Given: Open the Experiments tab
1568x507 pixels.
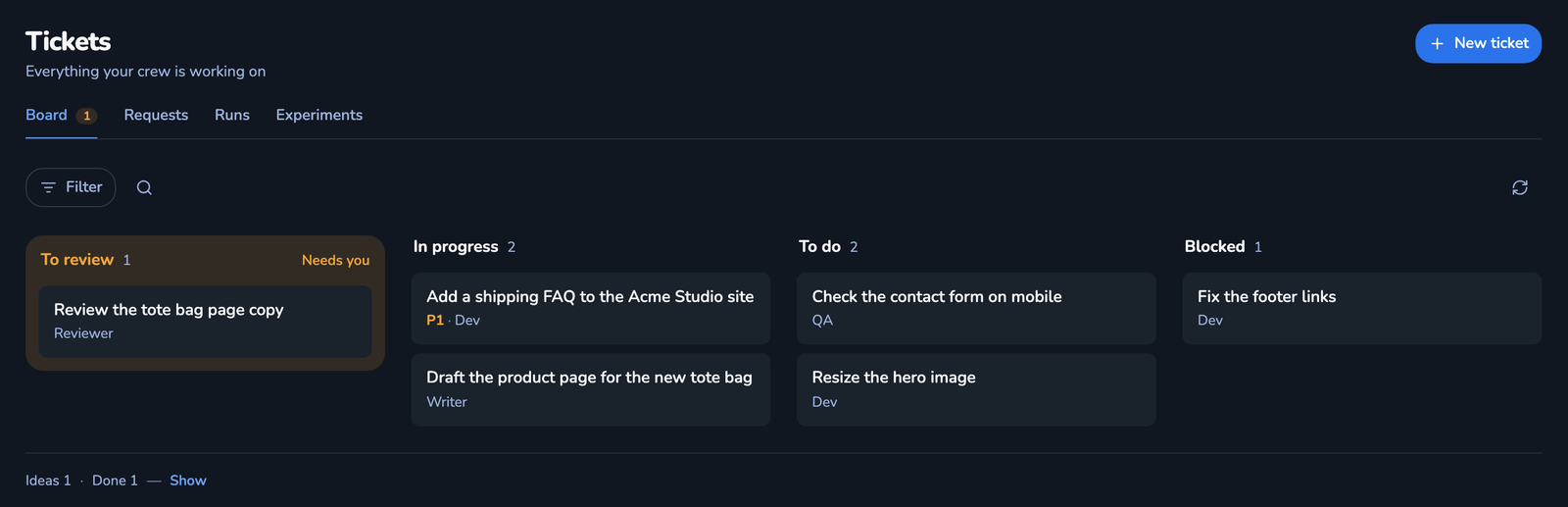Looking at the screenshot, I should tap(319, 116).
